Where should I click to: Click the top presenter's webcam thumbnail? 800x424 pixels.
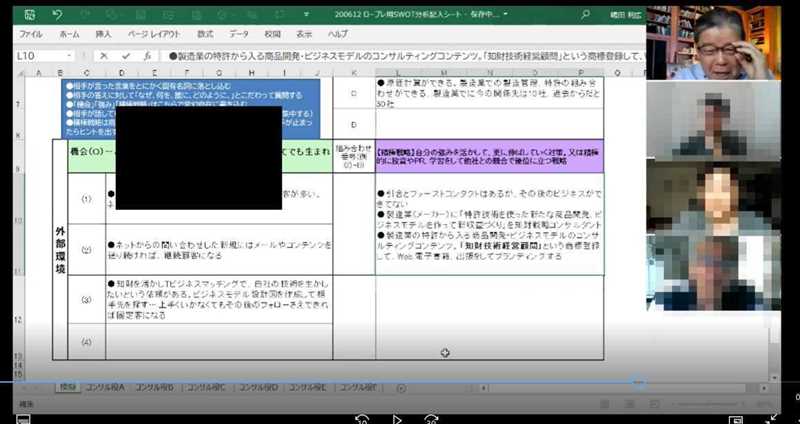tap(713, 43)
